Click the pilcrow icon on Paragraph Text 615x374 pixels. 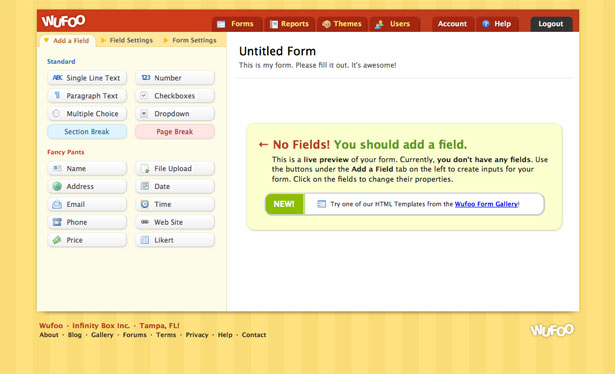tap(57, 95)
